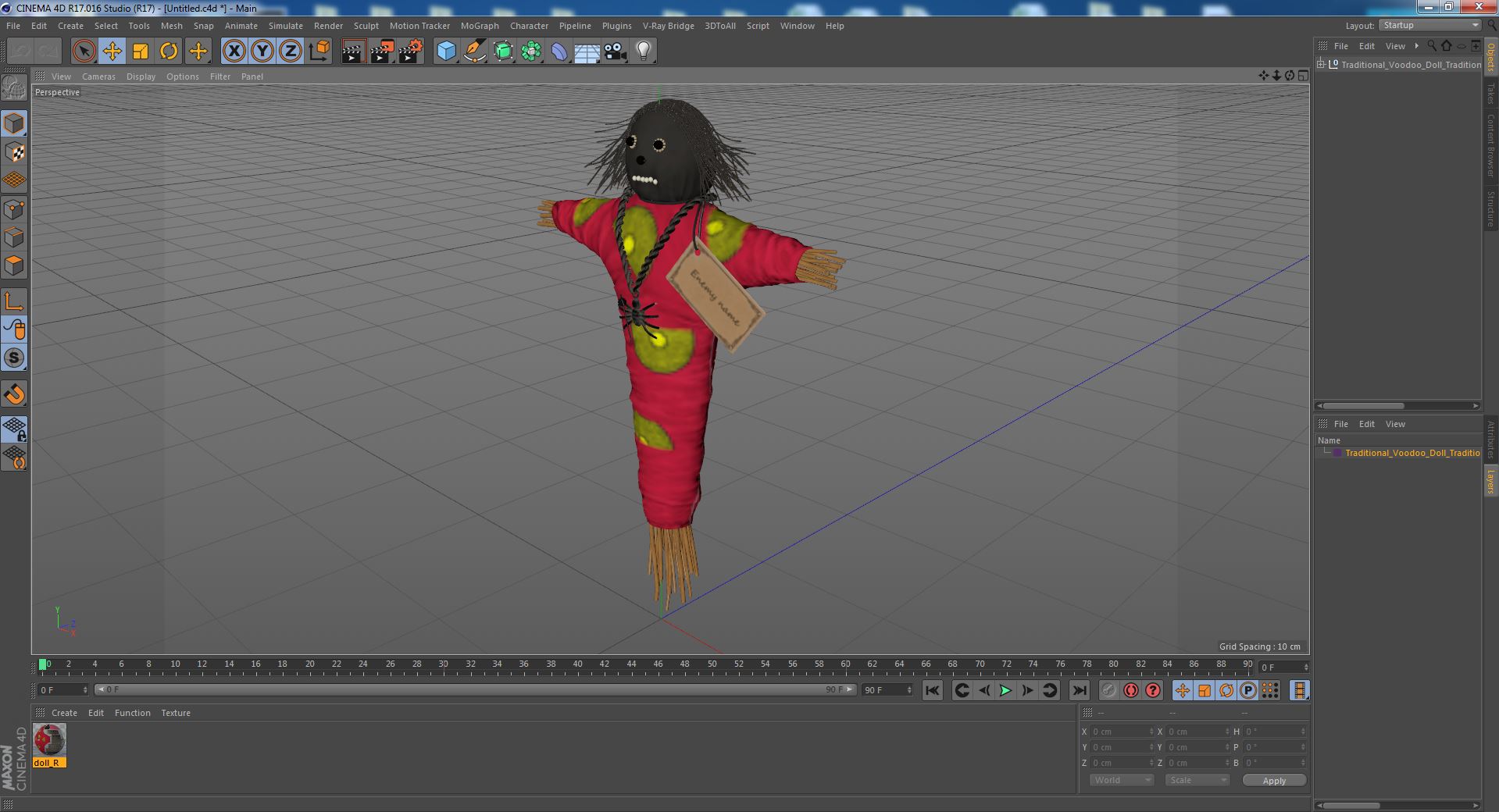
Task: Toggle the Z axis lock
Action: tap(291, 52)
